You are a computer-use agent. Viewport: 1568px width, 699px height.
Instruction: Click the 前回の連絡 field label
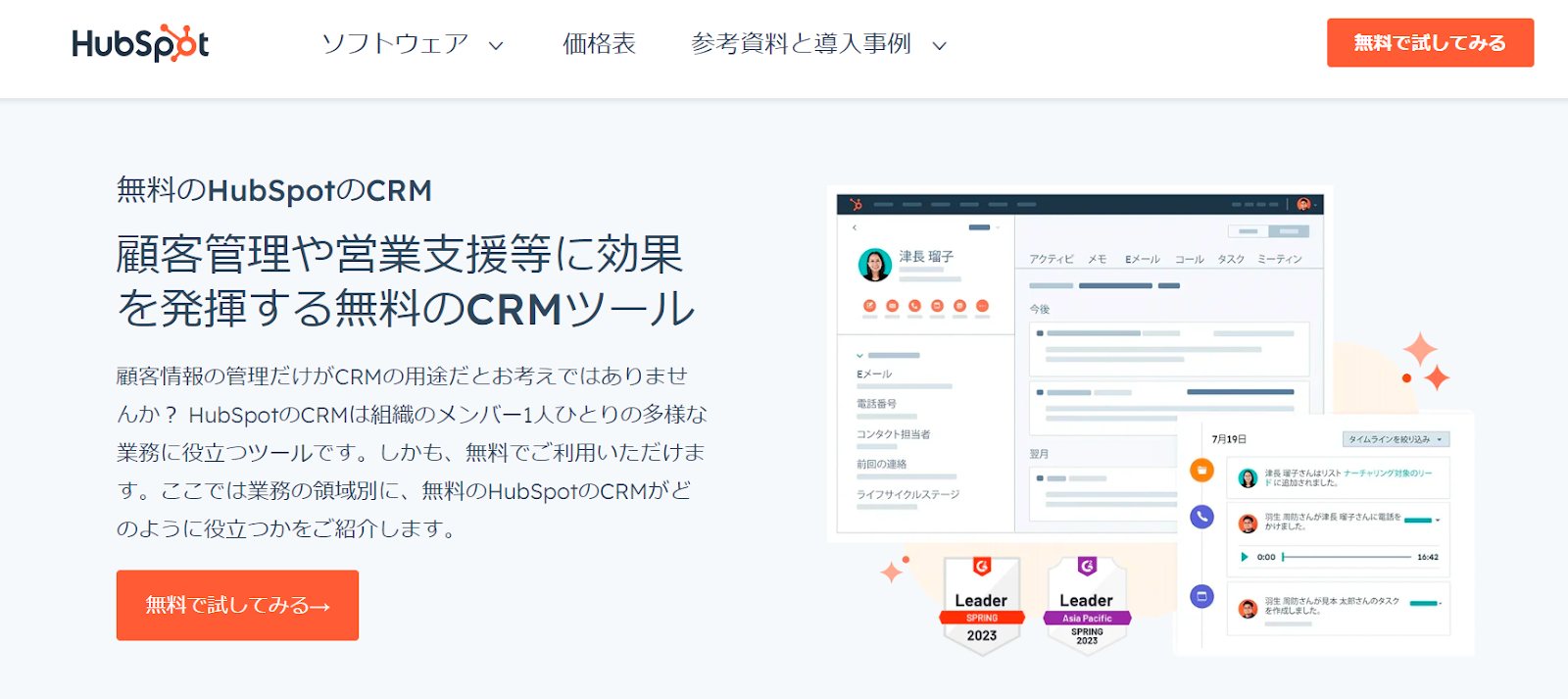pos(882,465)
